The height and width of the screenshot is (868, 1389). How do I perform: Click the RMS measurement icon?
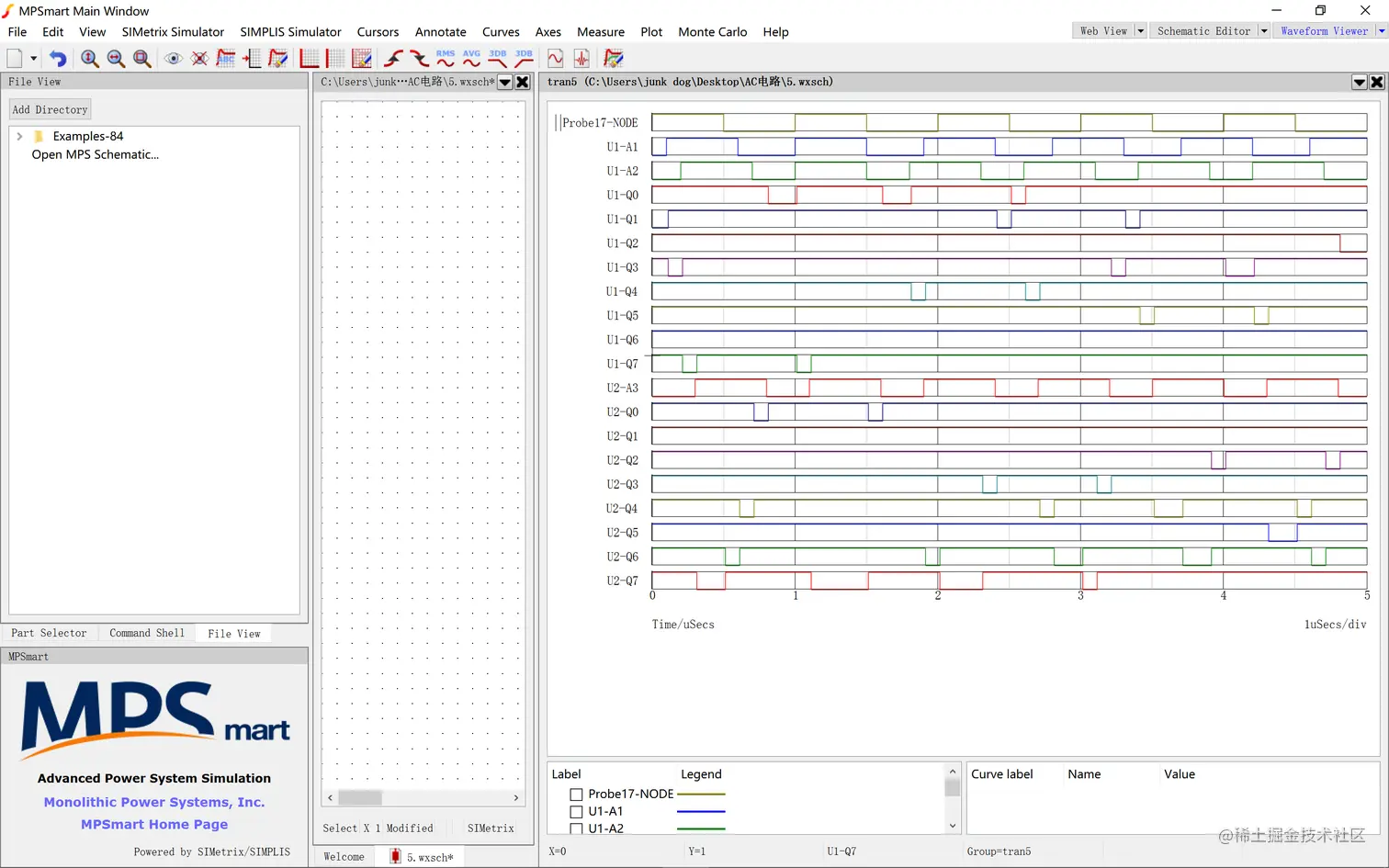pos(446,59)
